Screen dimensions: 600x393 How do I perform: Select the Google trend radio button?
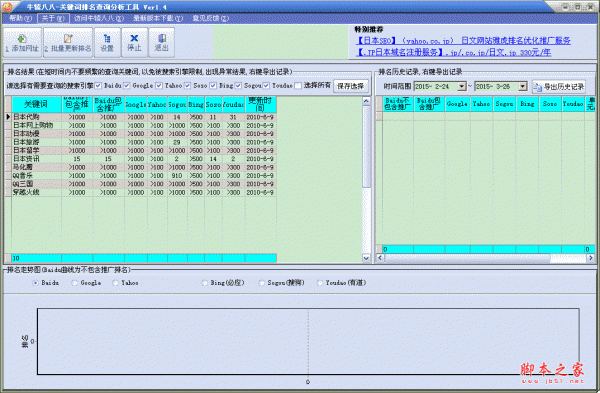pos(75,283)
